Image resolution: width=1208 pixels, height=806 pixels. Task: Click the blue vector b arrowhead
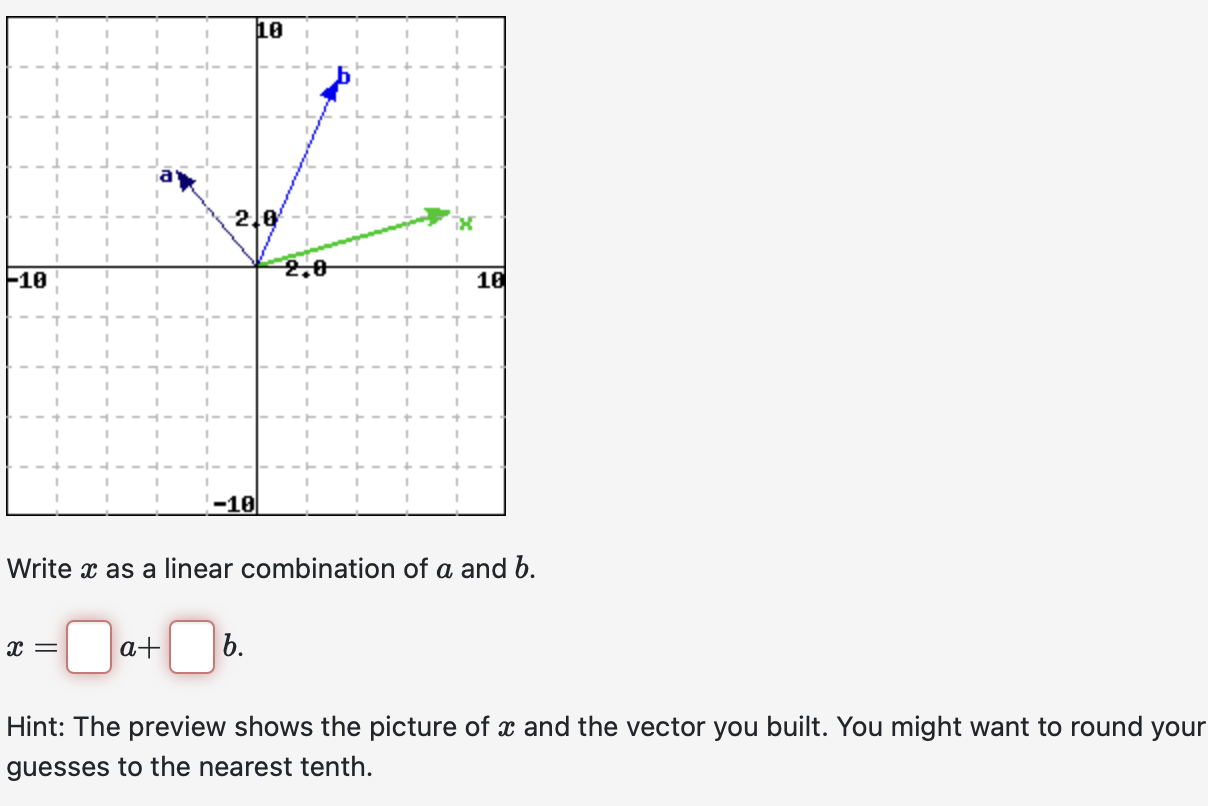point(333,87)
